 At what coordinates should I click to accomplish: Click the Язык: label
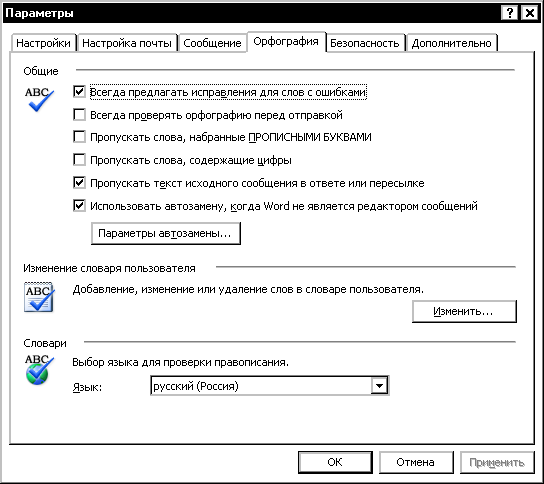pyautogui.click(x=87, y=387)
